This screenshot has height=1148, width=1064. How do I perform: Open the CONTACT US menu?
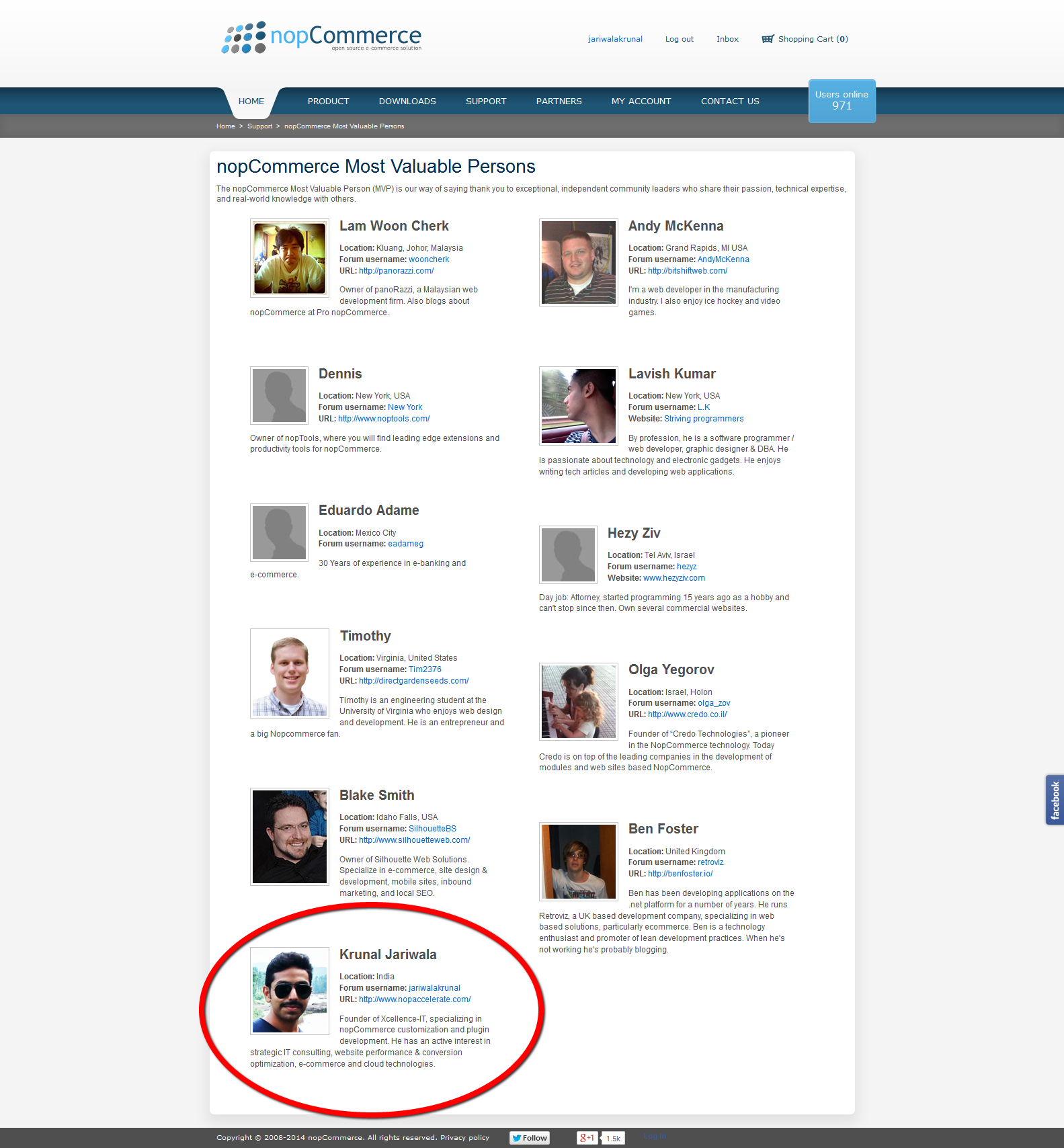(730, 101)
